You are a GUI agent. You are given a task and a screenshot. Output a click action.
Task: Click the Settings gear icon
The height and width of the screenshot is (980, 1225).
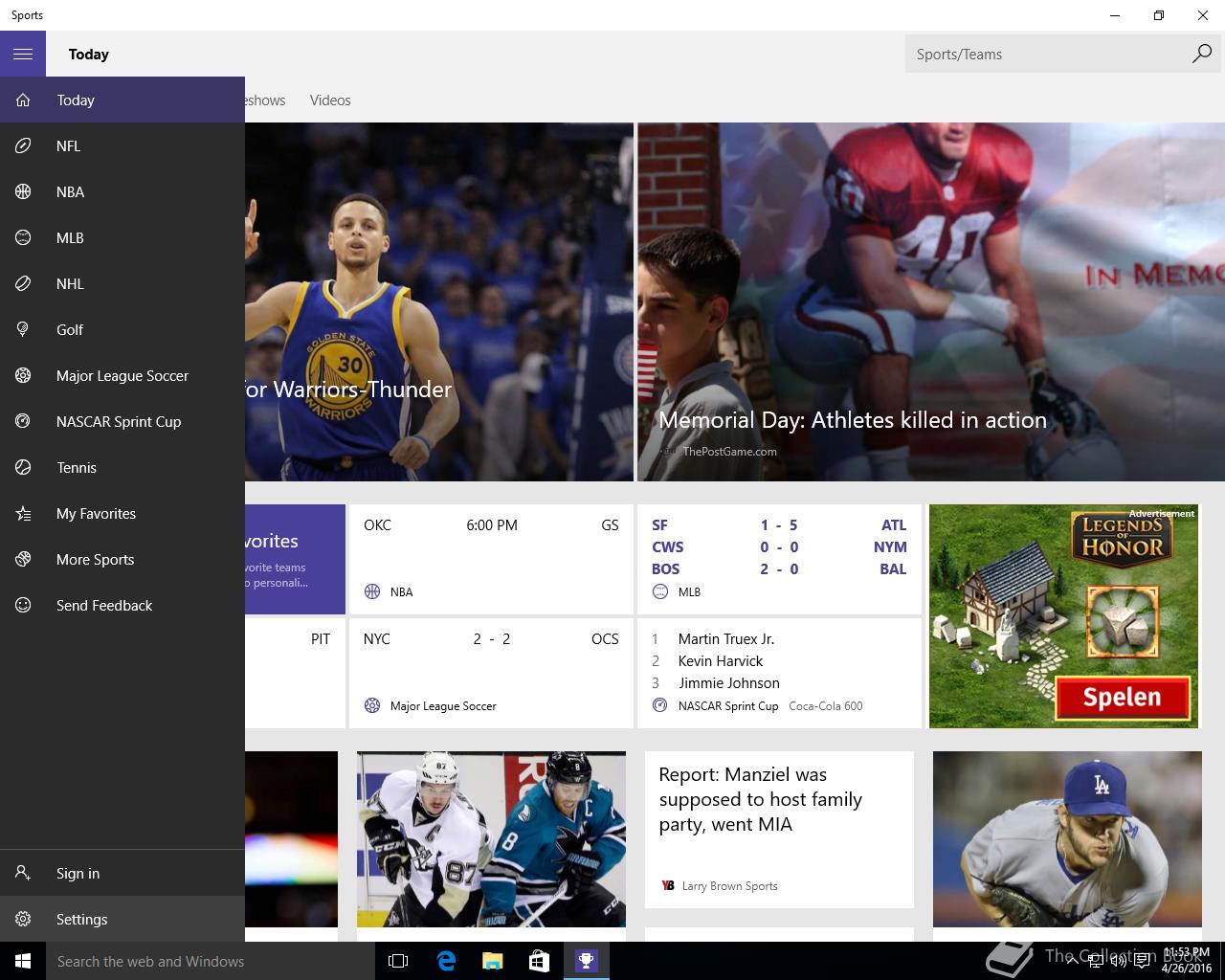point(23,919)
